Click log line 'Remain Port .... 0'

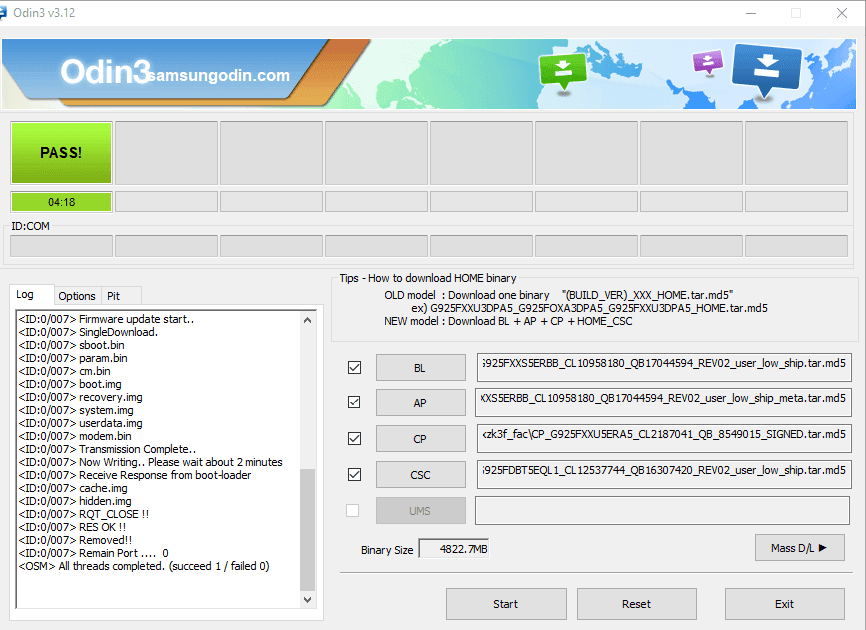point(93,553)
